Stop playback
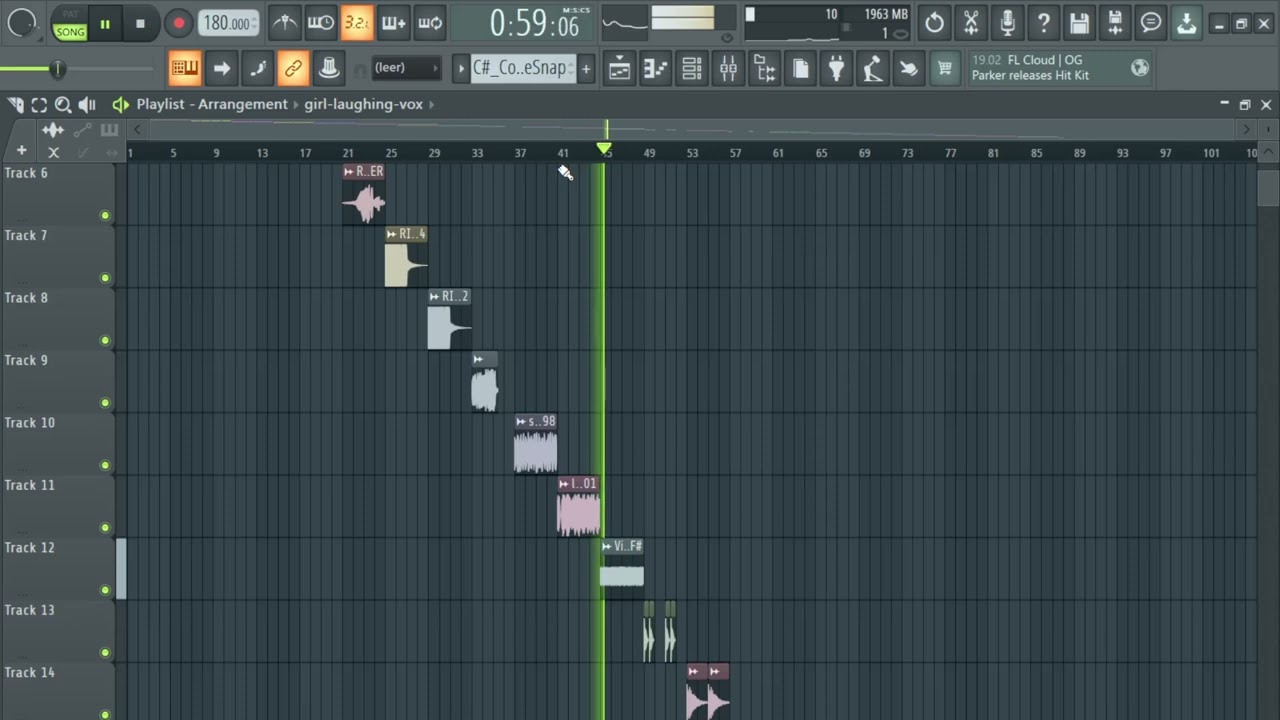Image resolution: width=1280 pixels, height=720 pixels. coord(140,23)
